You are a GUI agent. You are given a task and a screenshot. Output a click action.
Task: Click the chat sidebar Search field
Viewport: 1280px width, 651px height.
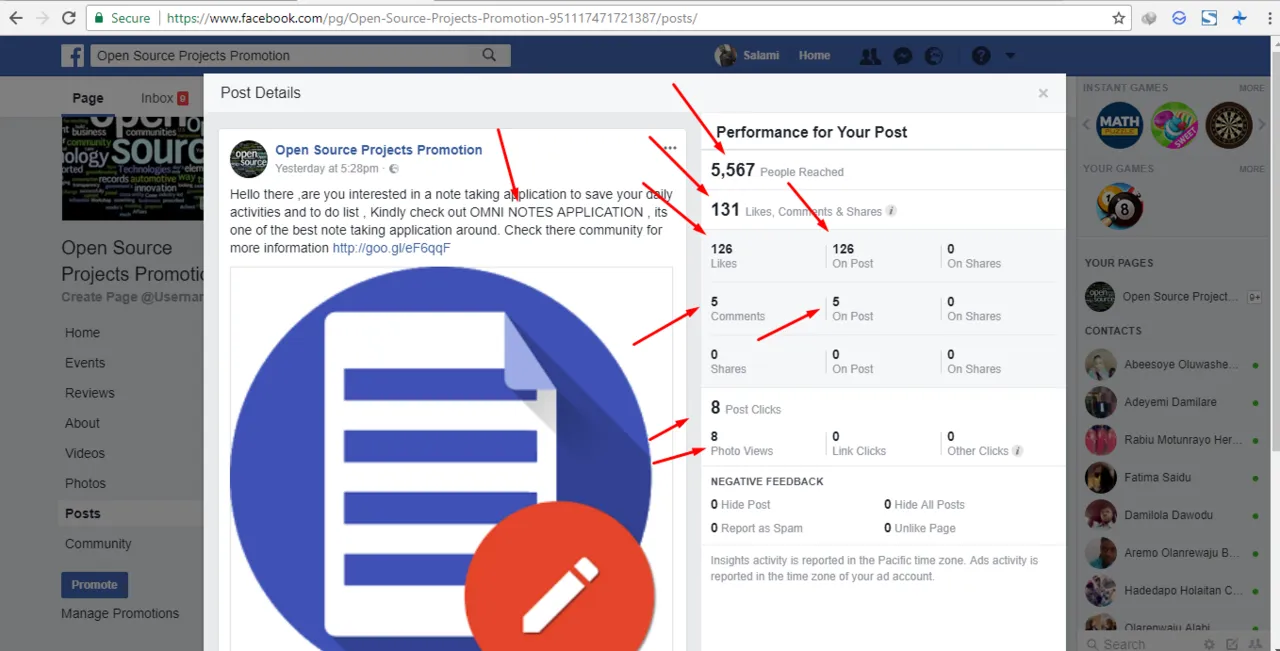point(1140,644)
